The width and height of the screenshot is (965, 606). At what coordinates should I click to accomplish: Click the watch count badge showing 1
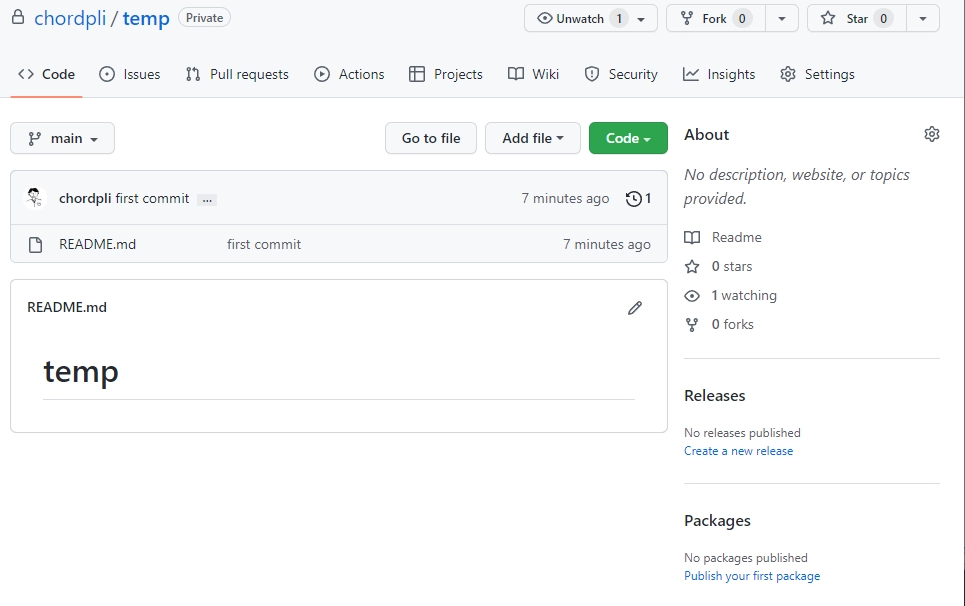[619, 19]
